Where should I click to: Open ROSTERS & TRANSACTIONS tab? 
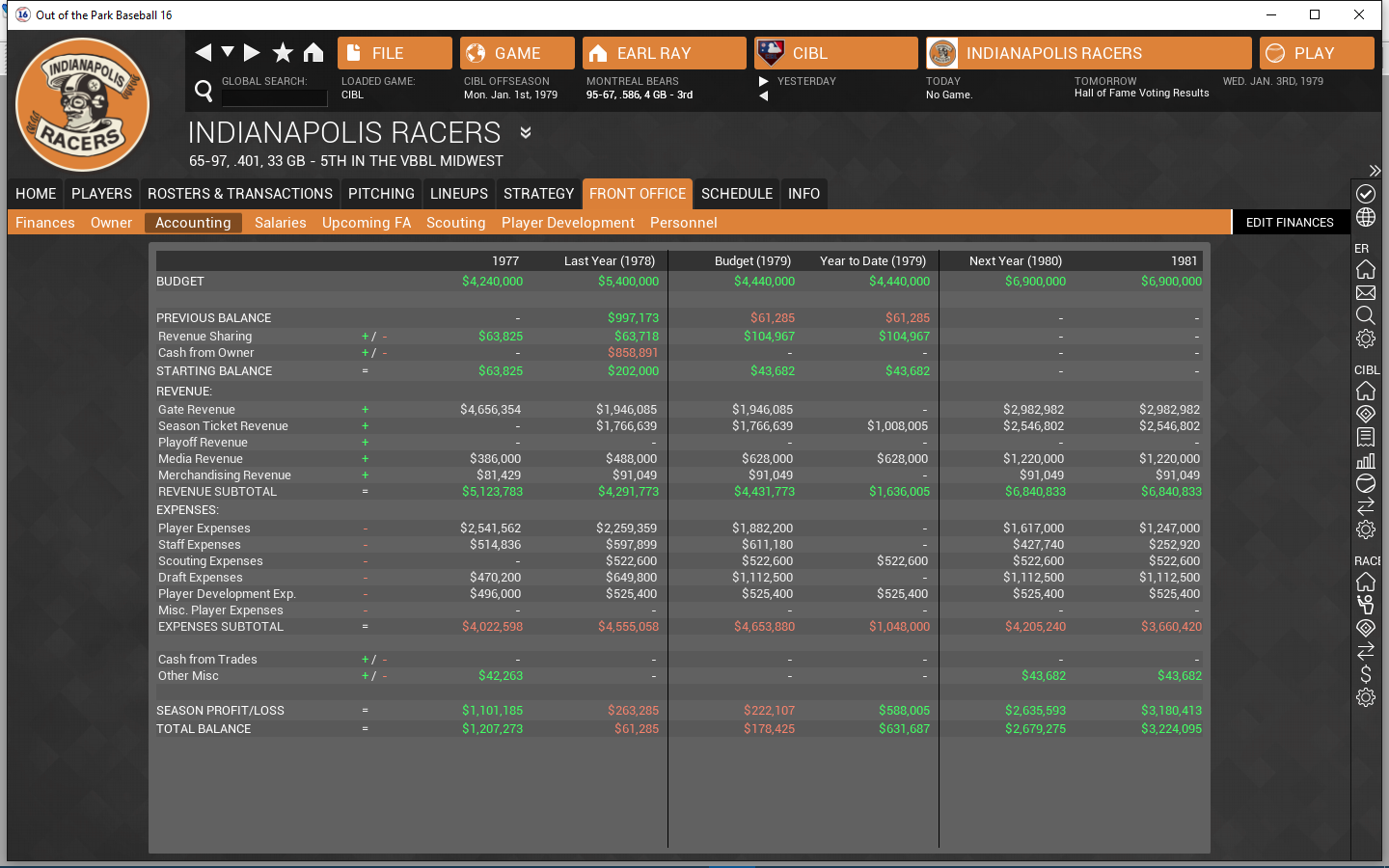[x=240, y=194]
